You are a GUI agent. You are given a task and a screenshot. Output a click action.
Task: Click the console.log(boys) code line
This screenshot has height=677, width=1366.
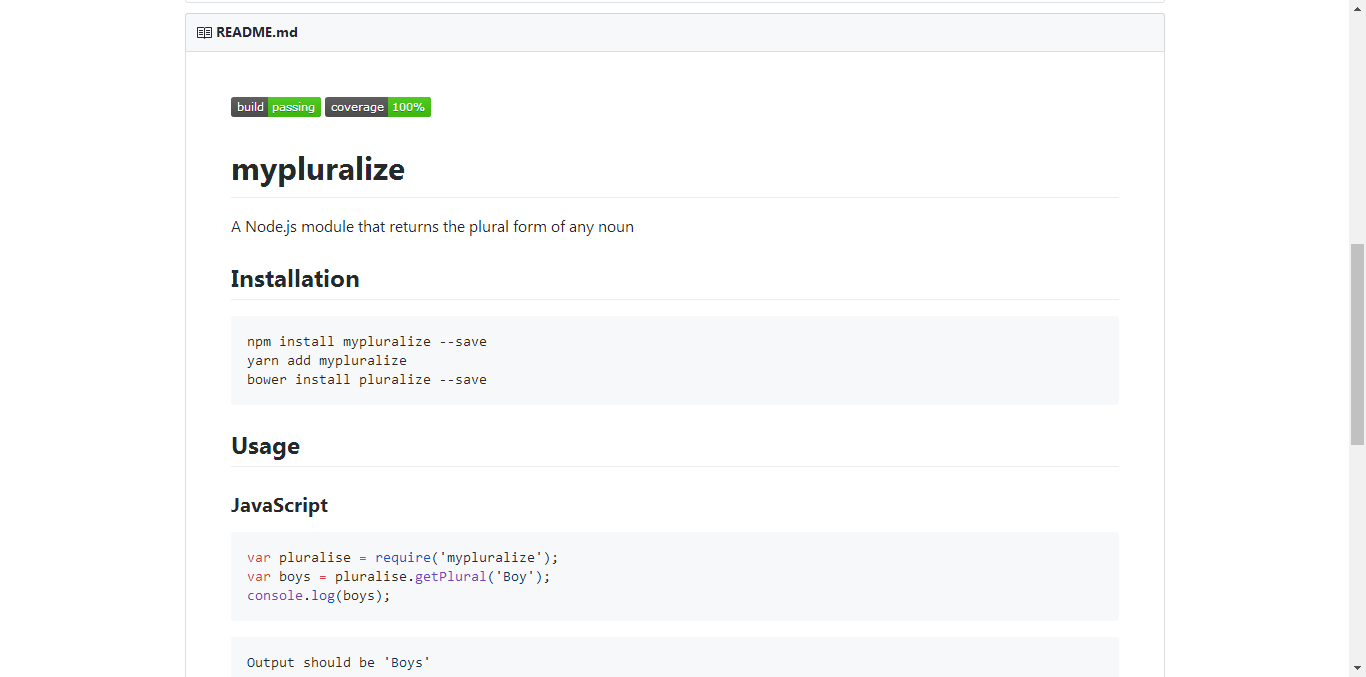319,596
